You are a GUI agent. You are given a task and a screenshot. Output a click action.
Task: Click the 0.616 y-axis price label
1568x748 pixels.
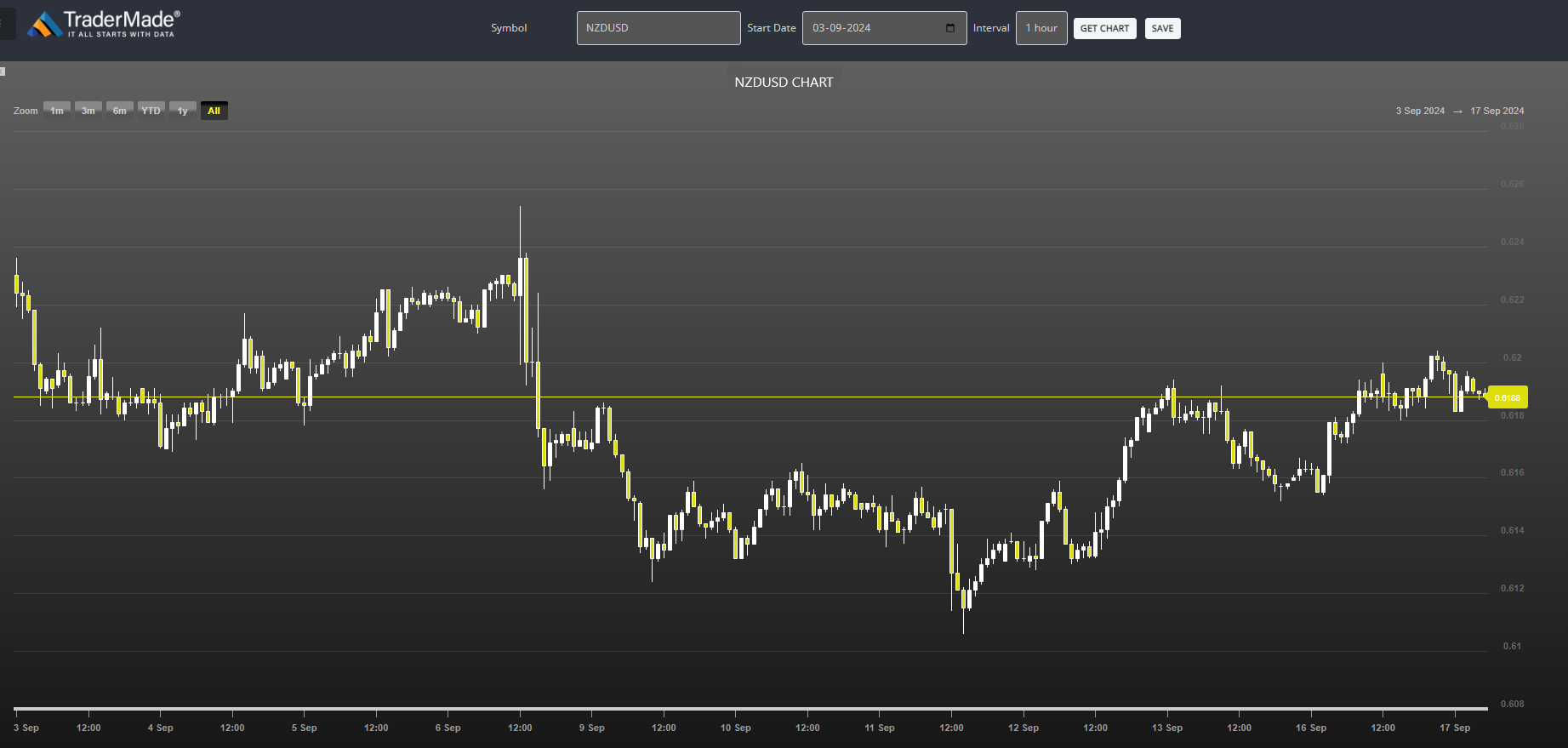[1512, 472]
